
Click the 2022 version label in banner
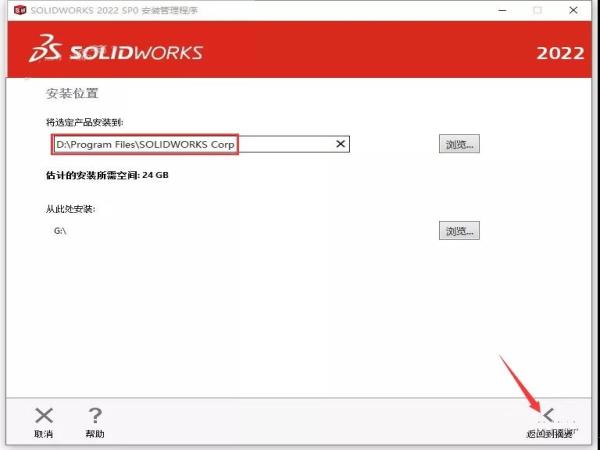559,53
